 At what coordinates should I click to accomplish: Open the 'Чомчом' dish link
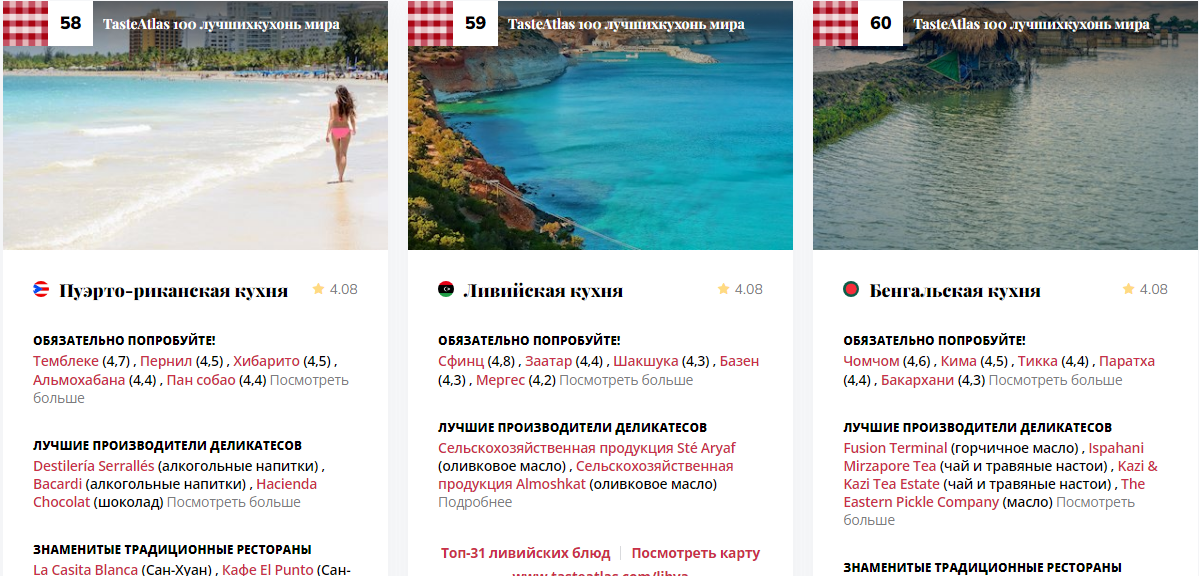871,361
